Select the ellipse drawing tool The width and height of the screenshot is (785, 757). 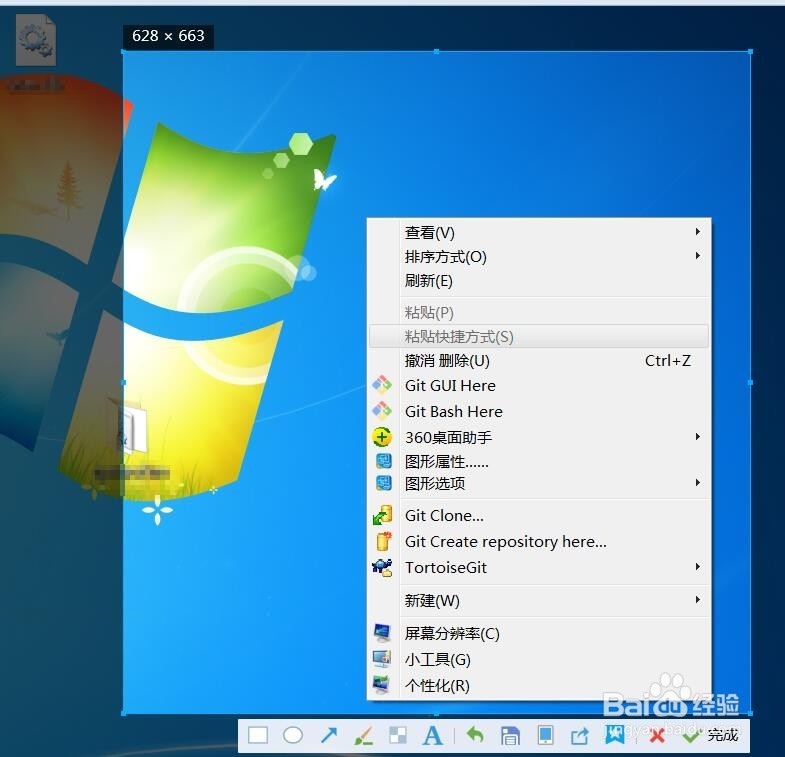point(293,735)
